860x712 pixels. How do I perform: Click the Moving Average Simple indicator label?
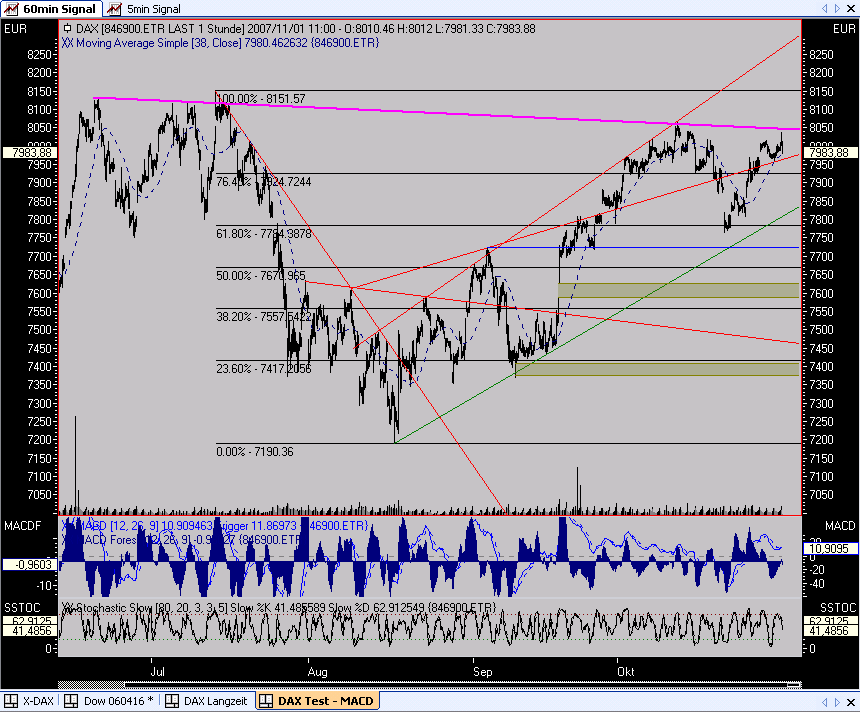(x=227, y=43)
